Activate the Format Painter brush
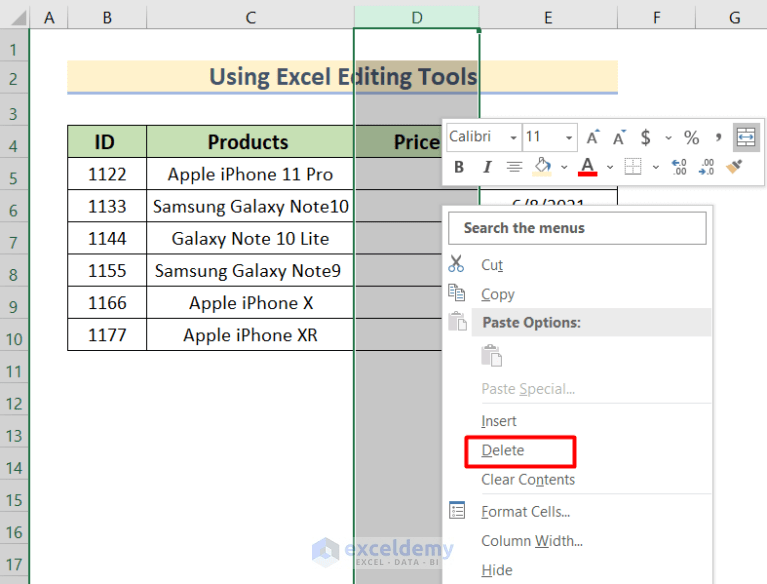Image resolution: width=767 pixels, height=584 pixels. click(x=734, y=167)
